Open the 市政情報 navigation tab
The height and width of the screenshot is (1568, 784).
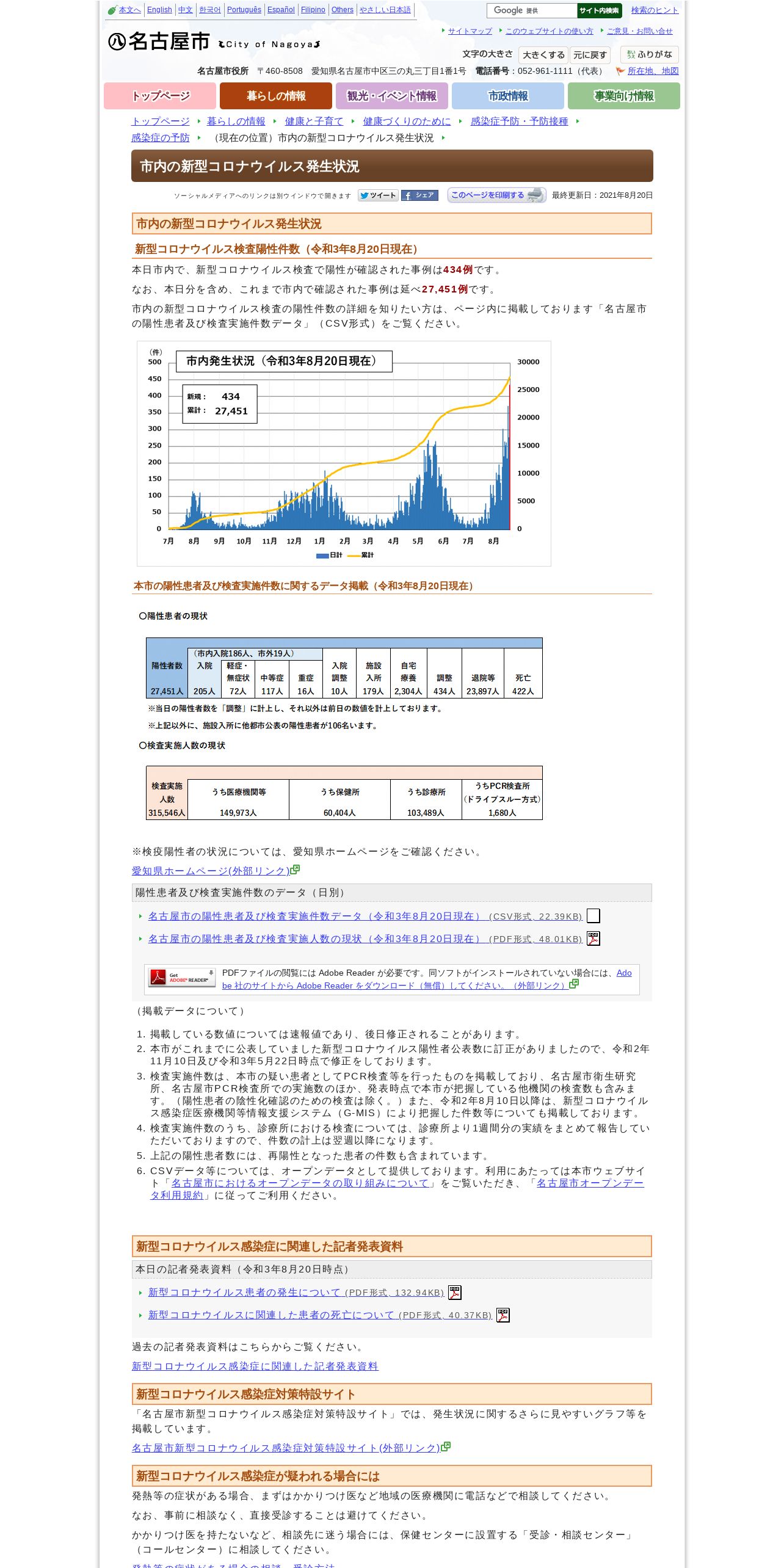(x=508, y=96)
